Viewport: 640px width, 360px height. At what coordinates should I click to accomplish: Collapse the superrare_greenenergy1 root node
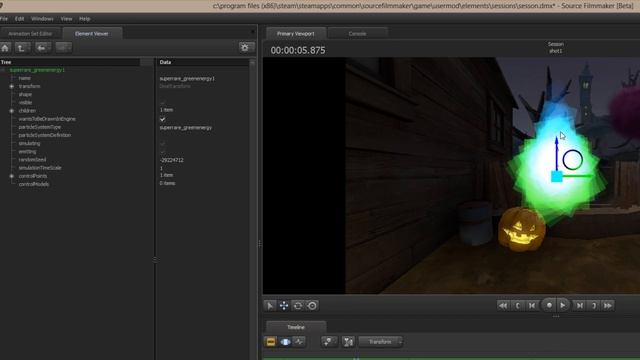pyautogui.click(x=3, y=70)
